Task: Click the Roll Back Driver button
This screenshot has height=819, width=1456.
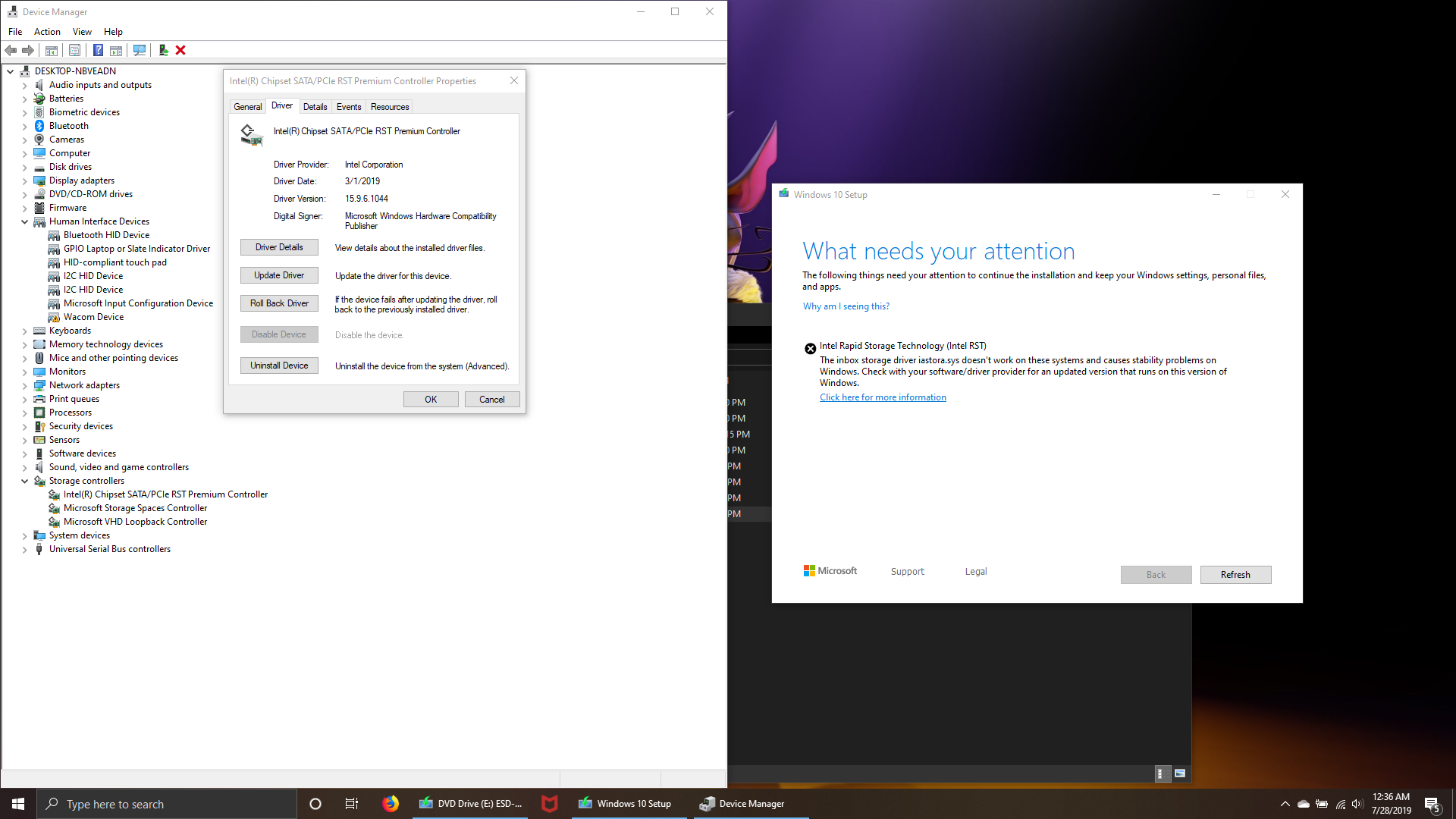Action: point(279,303)
